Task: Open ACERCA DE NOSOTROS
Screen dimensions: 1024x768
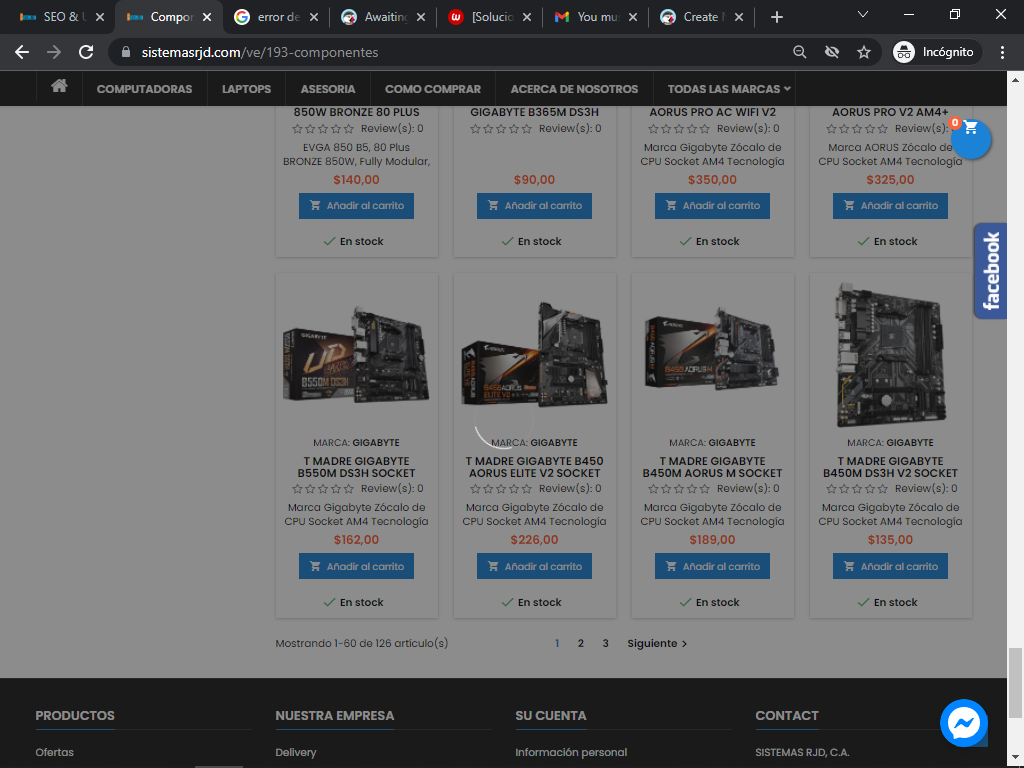Action: click(x=574, y=89)
